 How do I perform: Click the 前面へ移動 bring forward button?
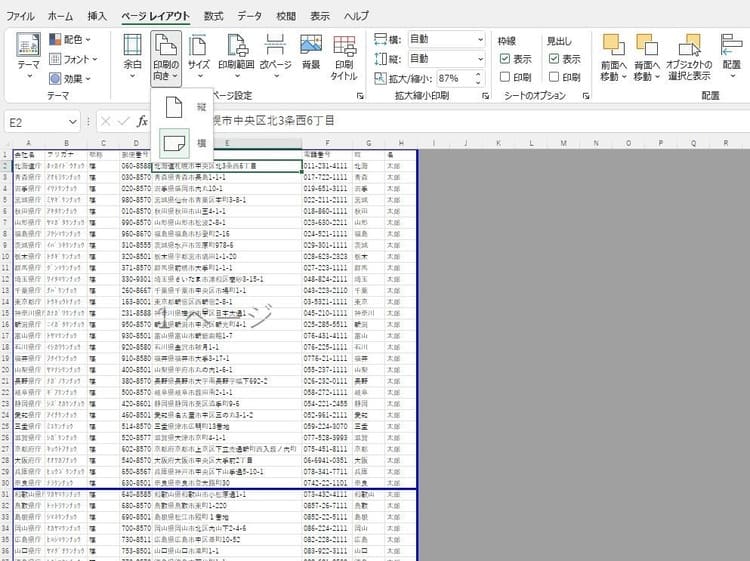(x=614, y=57)
